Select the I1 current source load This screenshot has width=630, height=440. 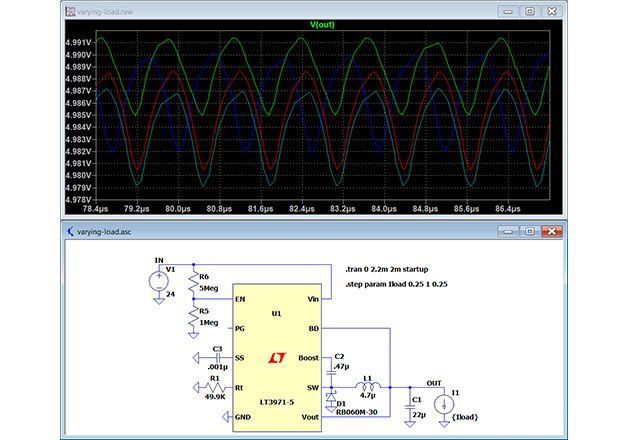tap(442, 400)
